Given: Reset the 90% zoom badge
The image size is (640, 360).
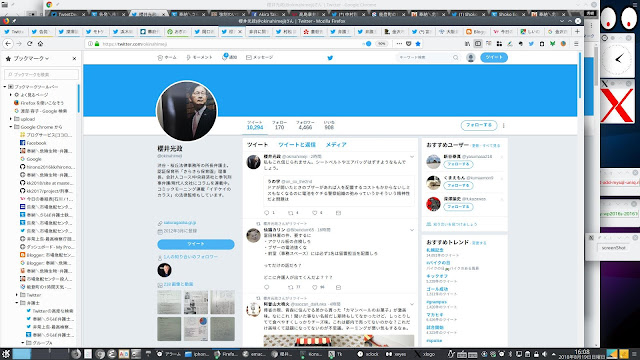Looking at the screenshot, I should click(381, 44).
